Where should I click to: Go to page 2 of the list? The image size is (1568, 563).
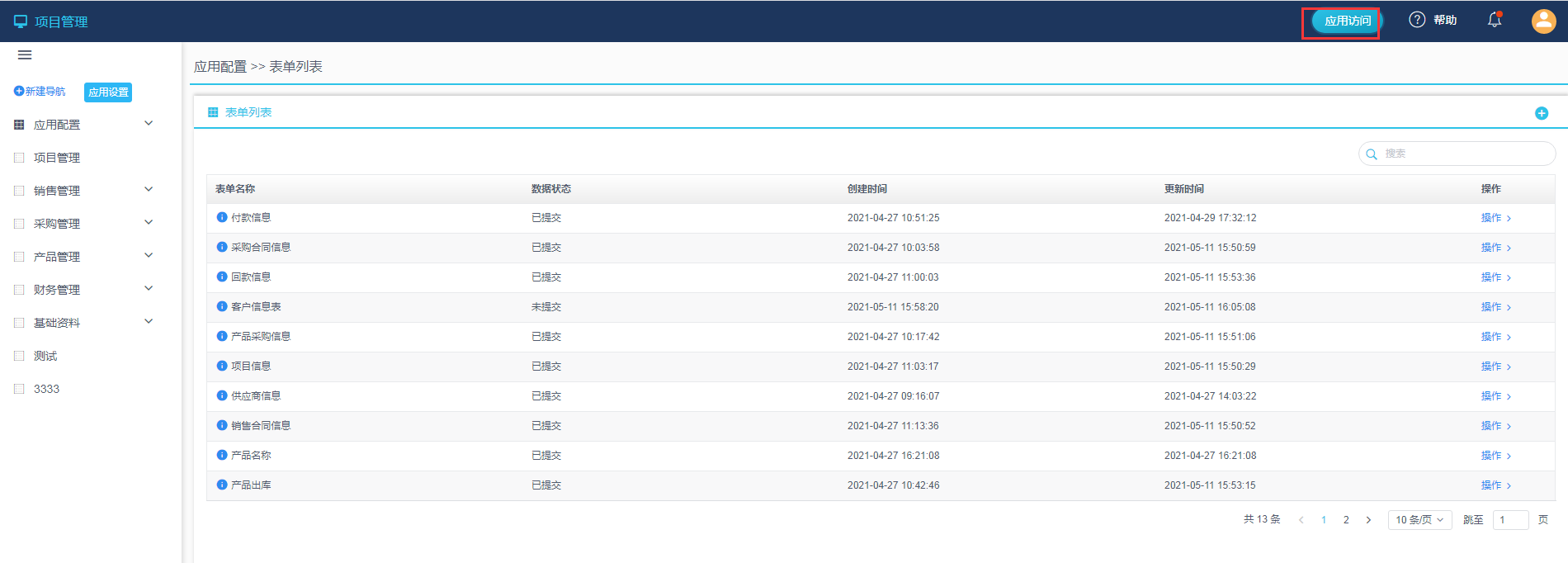point(1346,520)
